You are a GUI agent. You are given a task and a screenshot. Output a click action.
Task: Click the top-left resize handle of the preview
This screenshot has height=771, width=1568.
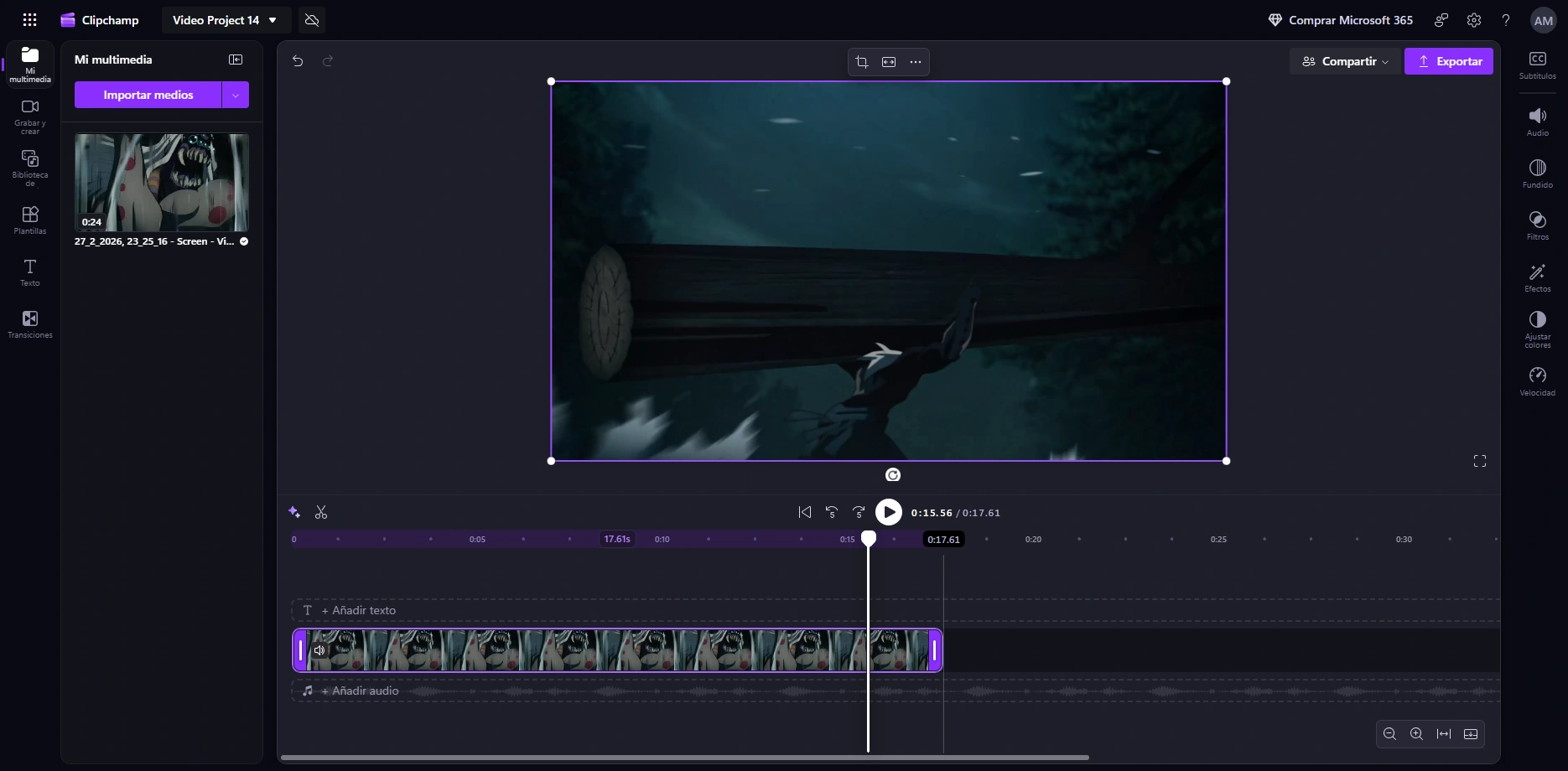pyautogui.click(x=551, y=81)
